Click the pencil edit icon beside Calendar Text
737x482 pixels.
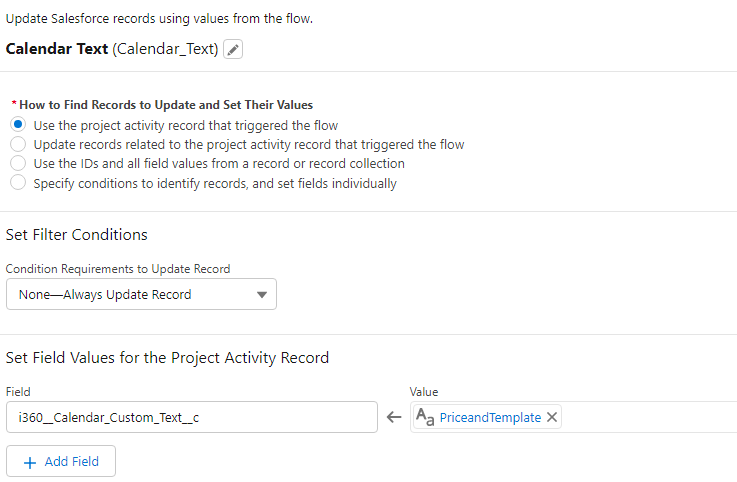click(x=233, y=49)
